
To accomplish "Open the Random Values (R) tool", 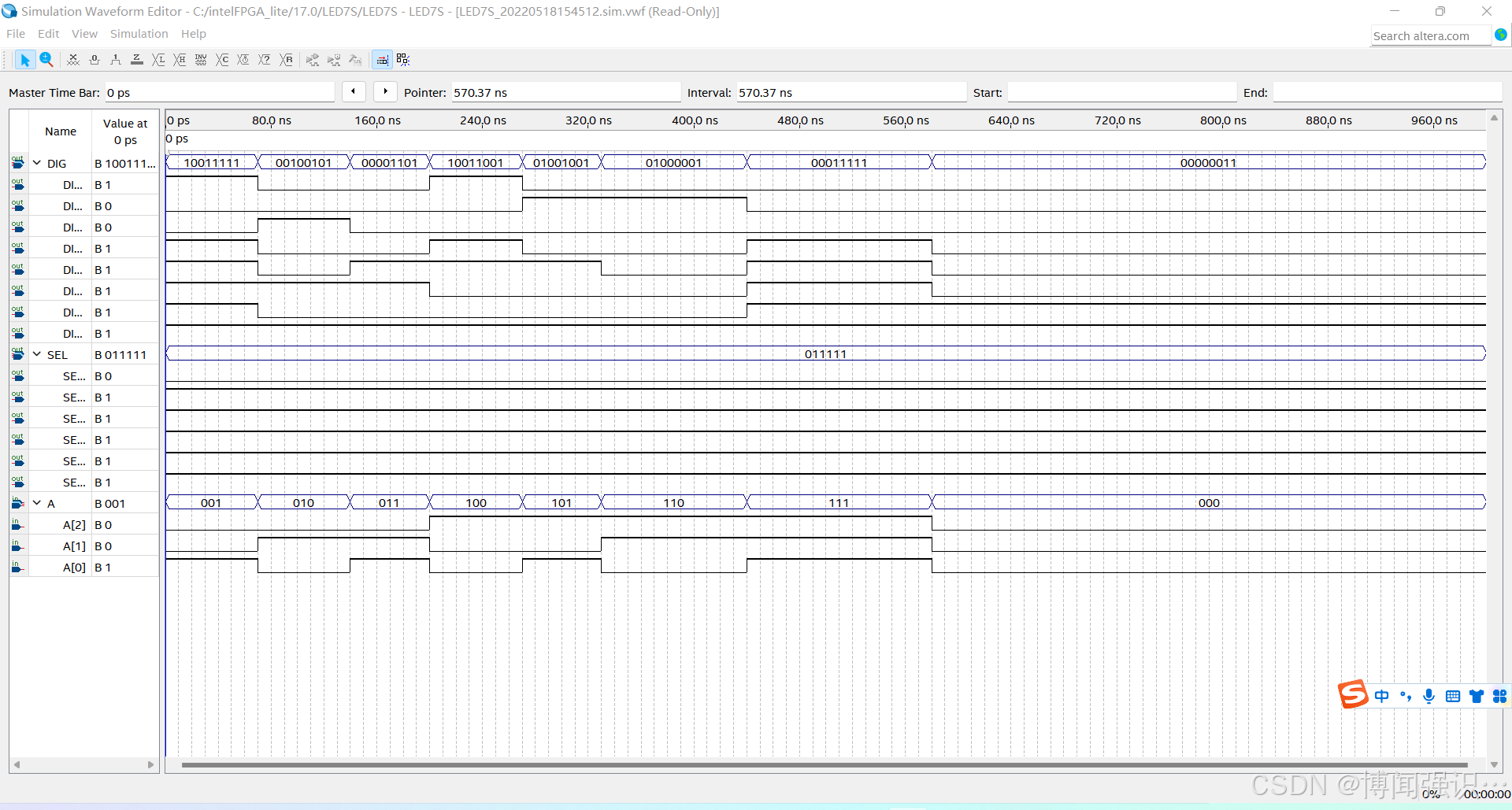I will point(287,60).
